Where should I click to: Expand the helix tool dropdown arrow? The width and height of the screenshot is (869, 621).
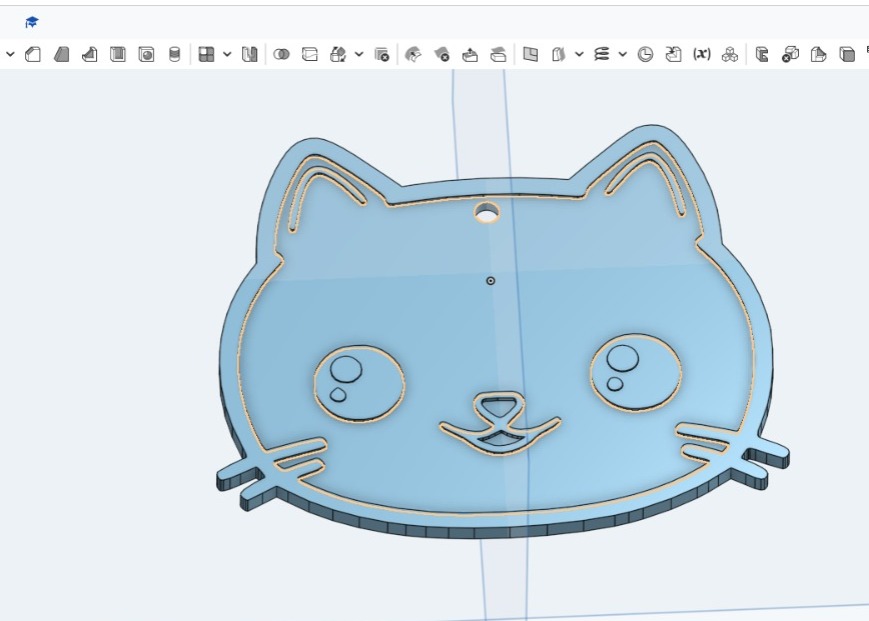coord(622,55)
